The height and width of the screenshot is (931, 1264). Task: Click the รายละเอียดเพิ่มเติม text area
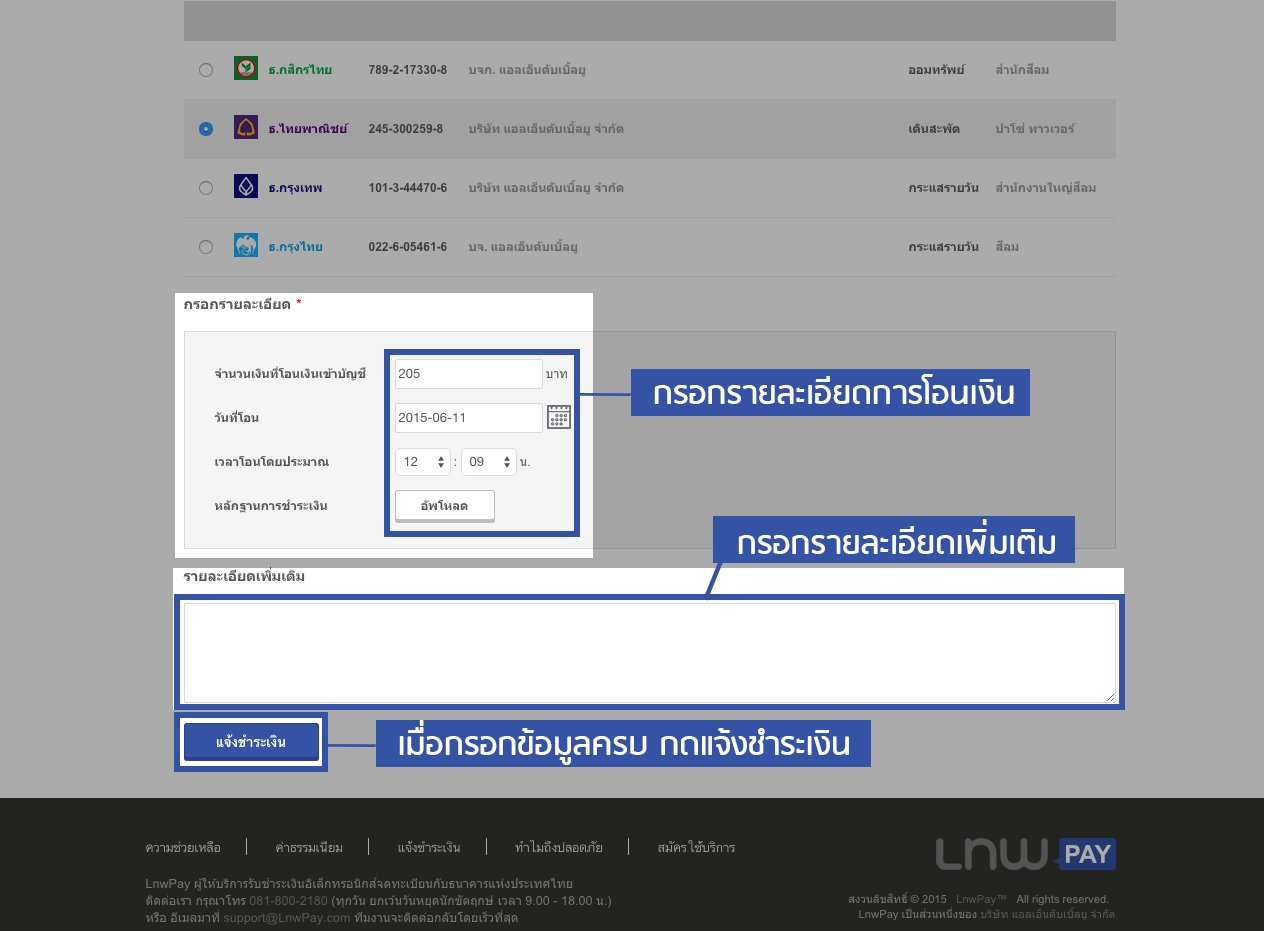click(x=649, y=652)
